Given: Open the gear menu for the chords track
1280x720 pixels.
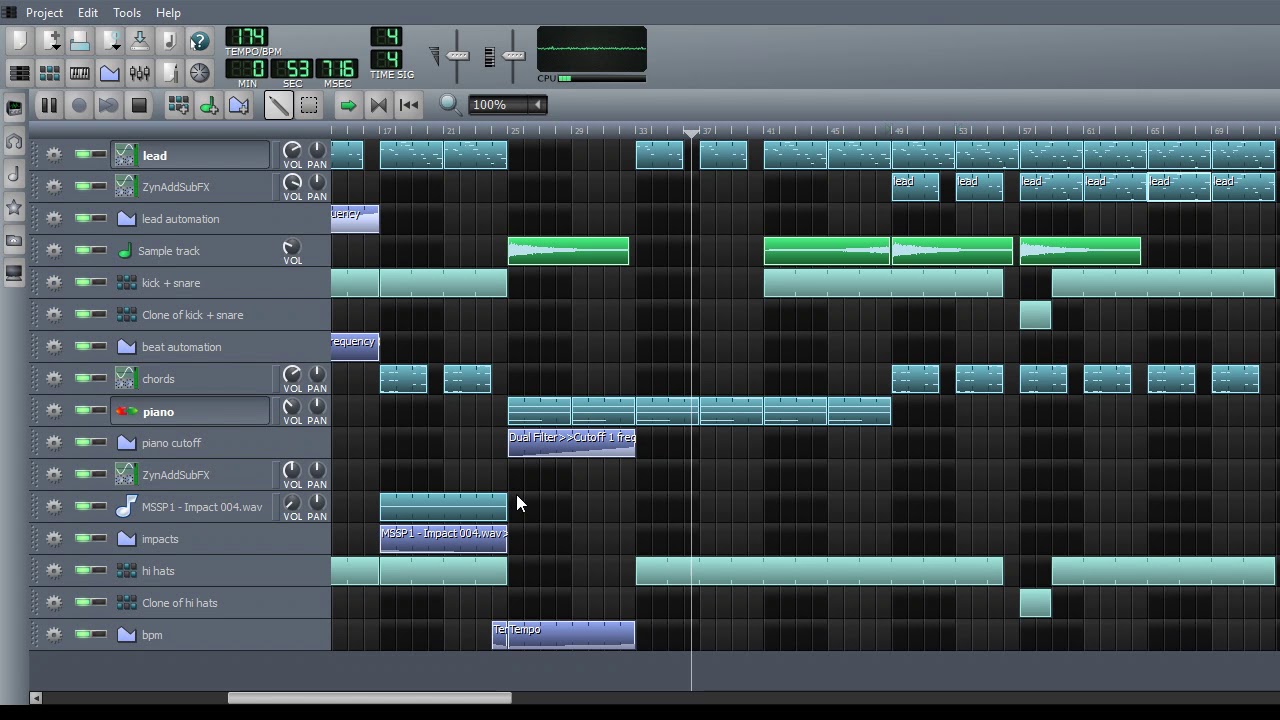Looking at the screenshot, I should click(54, 379).
